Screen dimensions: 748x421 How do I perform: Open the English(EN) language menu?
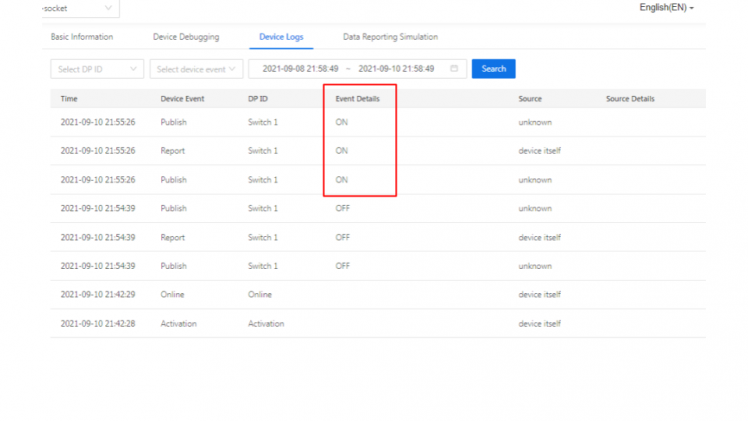(666, 8)
